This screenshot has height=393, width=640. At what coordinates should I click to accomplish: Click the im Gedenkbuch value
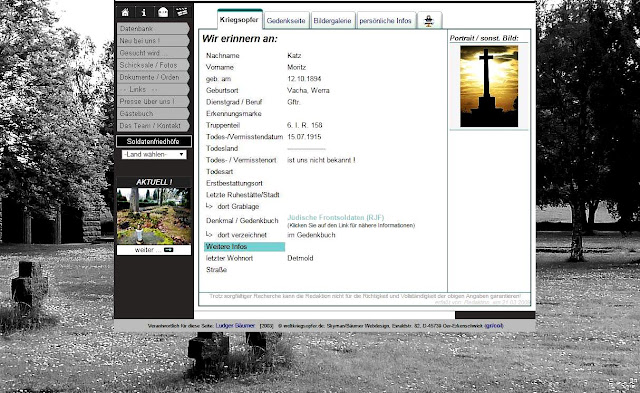pos(311,235)
